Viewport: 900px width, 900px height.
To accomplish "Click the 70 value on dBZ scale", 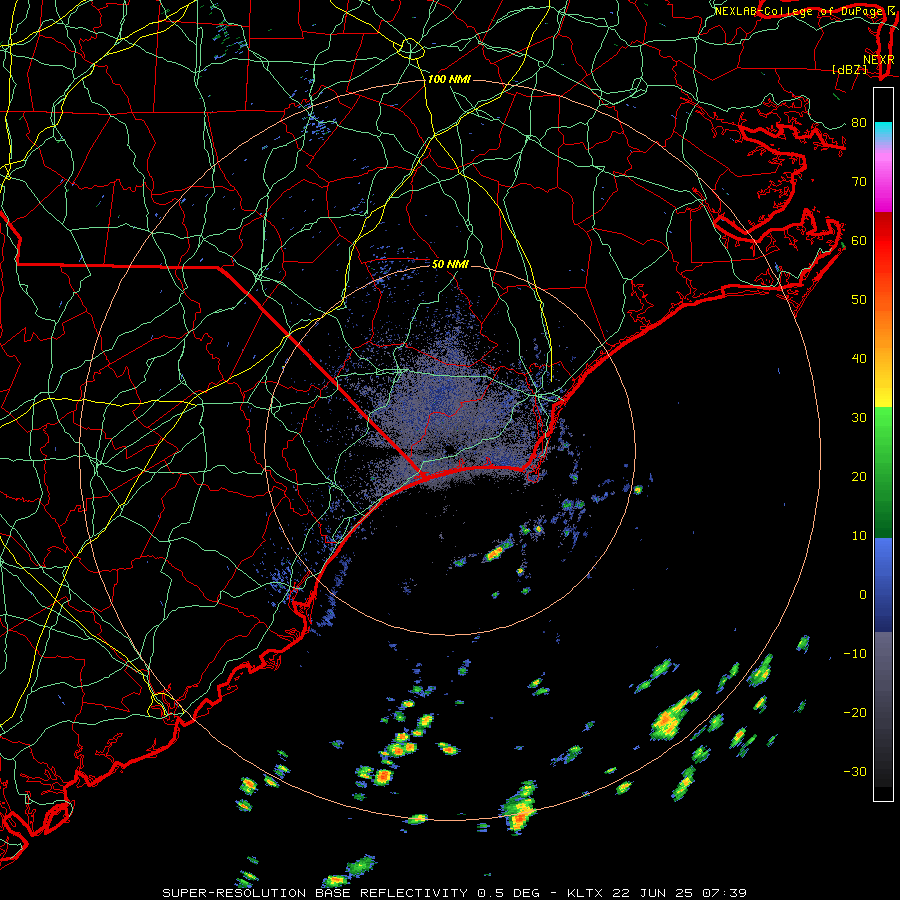I will click(859, 182).
